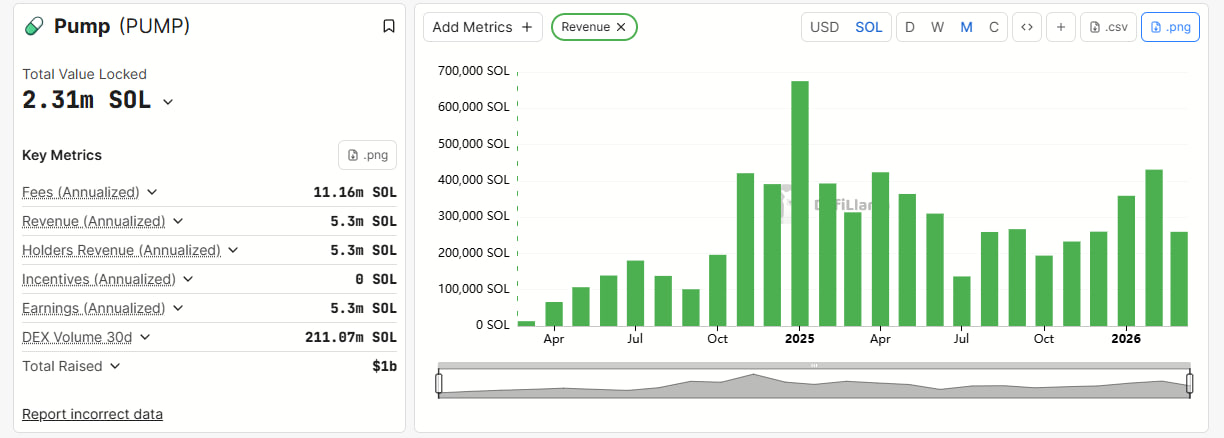Click the embed chart code icon

(1026, 27)
